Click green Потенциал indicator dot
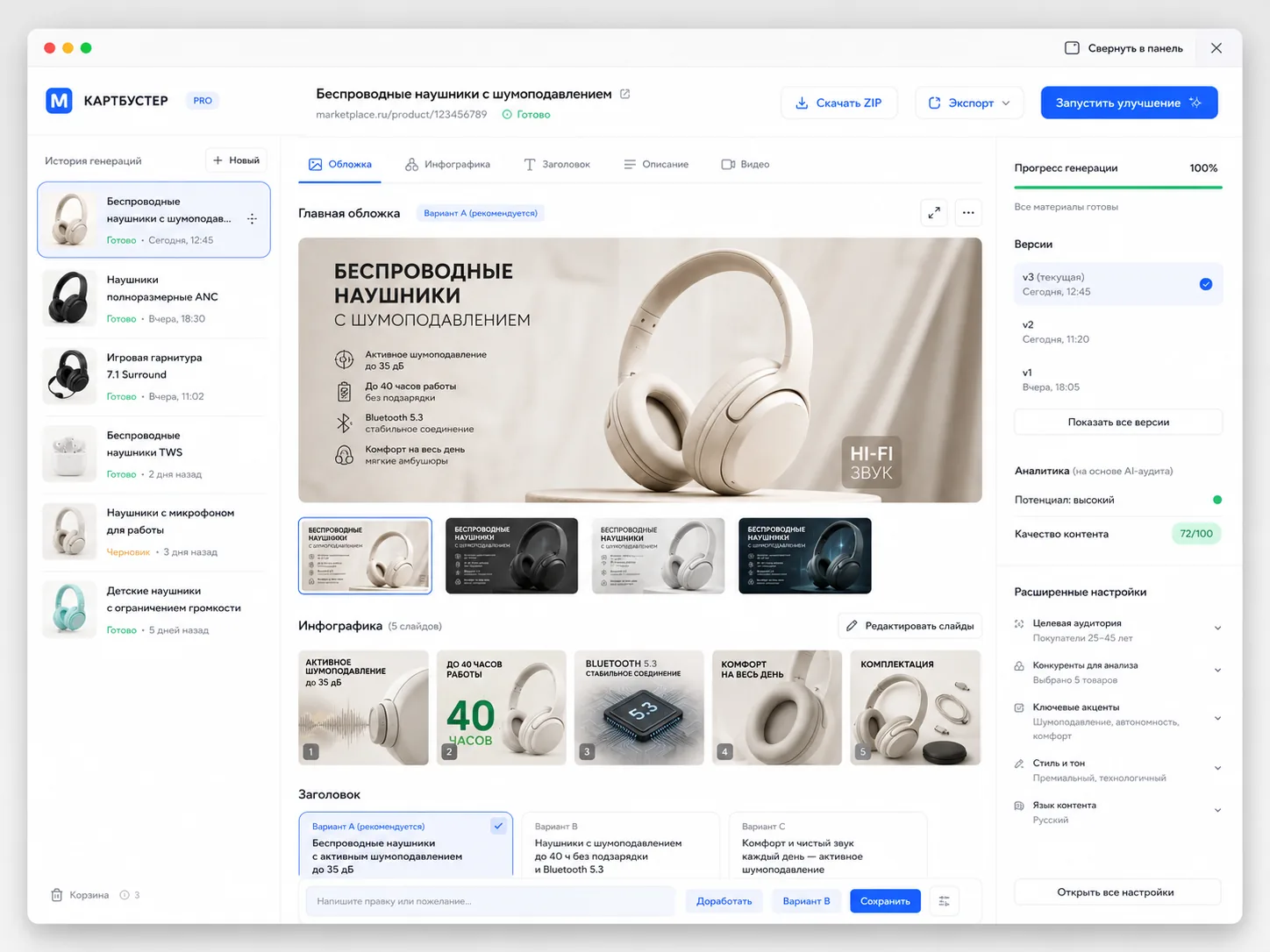Screen dimensions: 1270x952 click(1217, 500)
